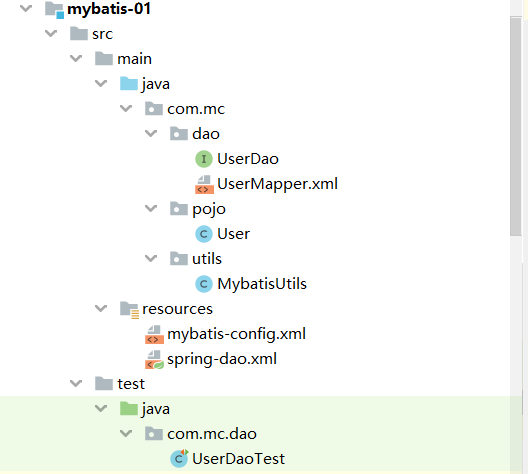The height and width of the screenshot is (474, 528).
Task: Click the spring-dao.xml Spring config icon
Action: (154, 360)
